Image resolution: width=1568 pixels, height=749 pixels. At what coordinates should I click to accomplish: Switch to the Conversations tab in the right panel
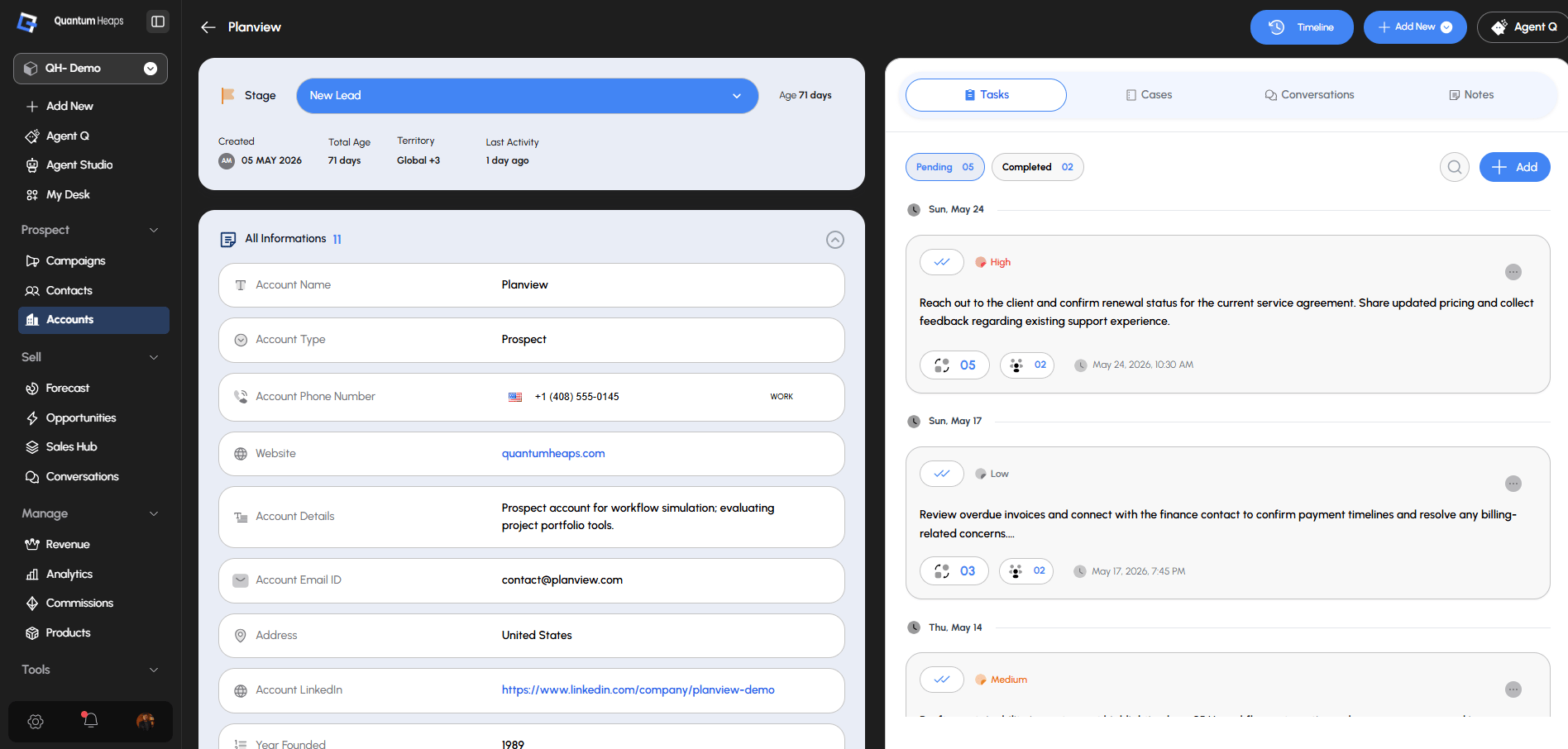tap(1309, 95)
